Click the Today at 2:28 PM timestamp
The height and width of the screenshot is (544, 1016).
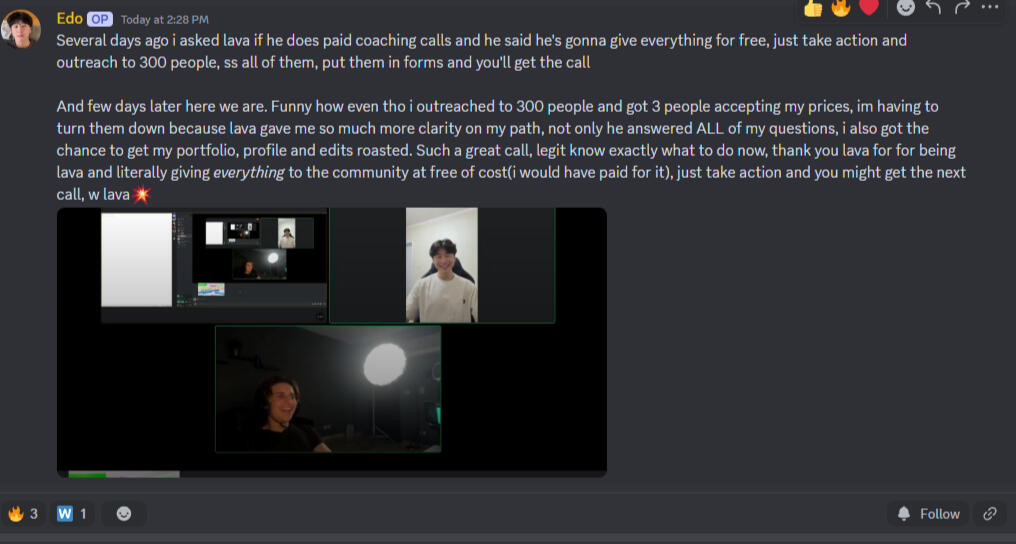pos(165,20)
